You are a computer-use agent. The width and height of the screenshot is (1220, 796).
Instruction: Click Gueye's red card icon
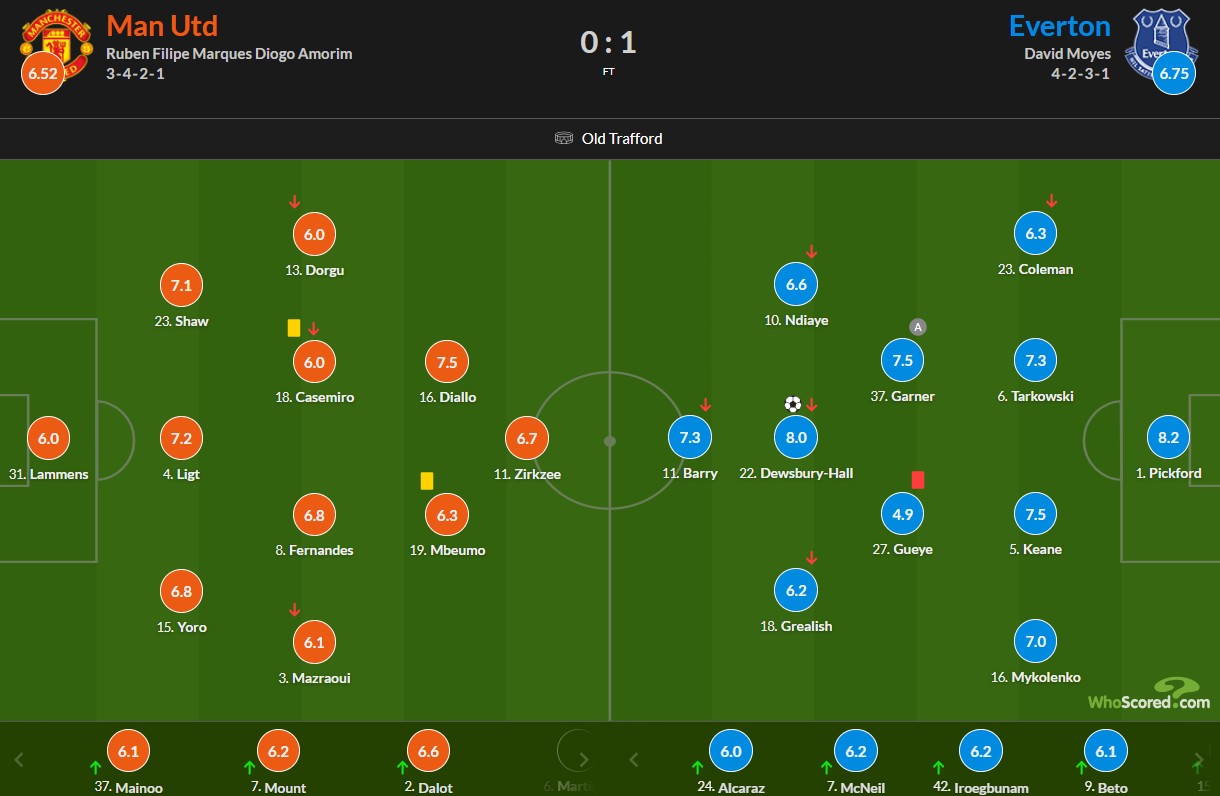pyautogui.click(x=918, y=480)
